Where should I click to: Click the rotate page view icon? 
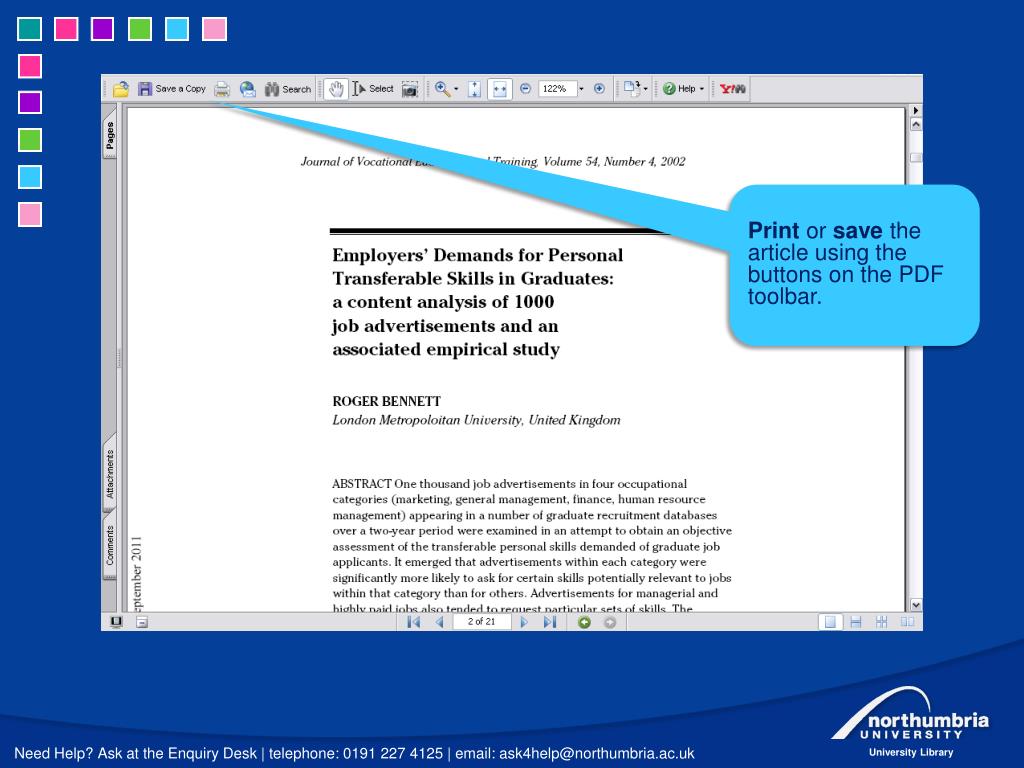click(632, 88)
